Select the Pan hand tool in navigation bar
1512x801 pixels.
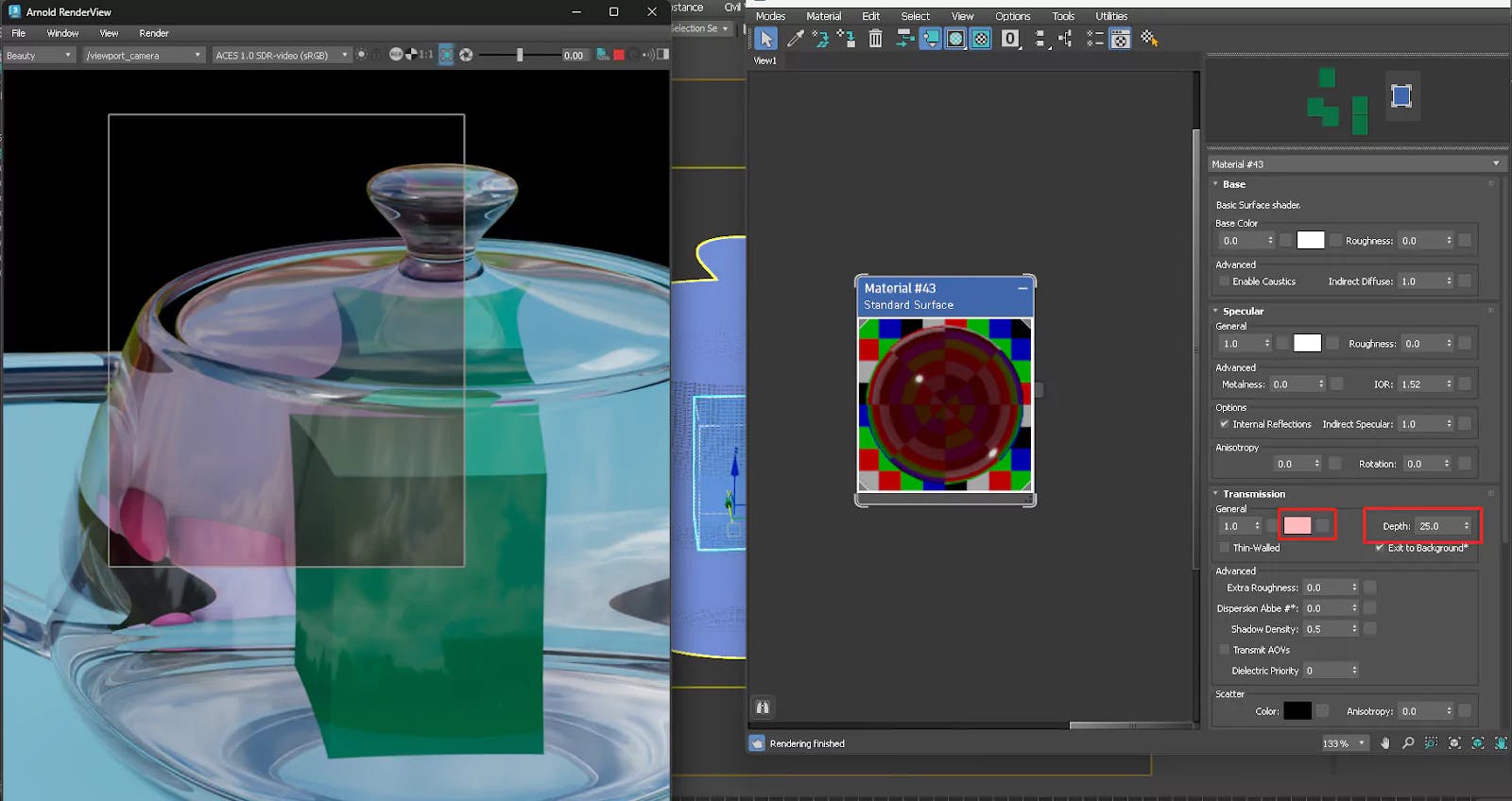pyautogui.click(x=1385, y=743)
